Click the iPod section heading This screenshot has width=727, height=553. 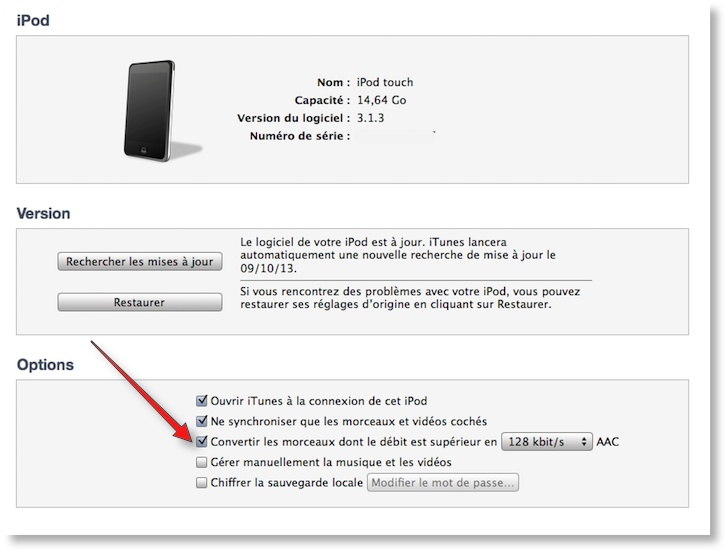(x=33, y=20)
